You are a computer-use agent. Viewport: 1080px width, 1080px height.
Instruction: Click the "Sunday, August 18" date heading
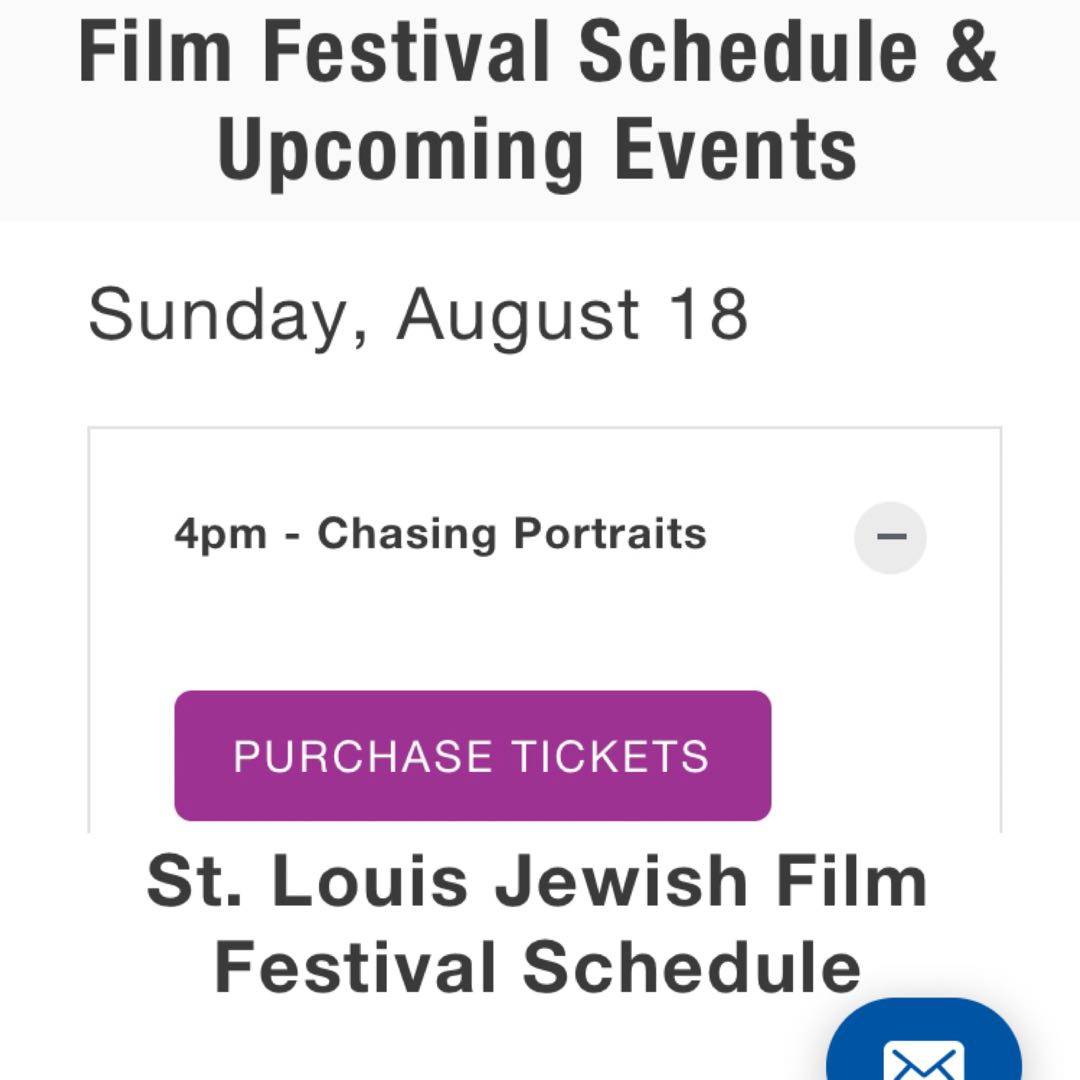(417, 315)
